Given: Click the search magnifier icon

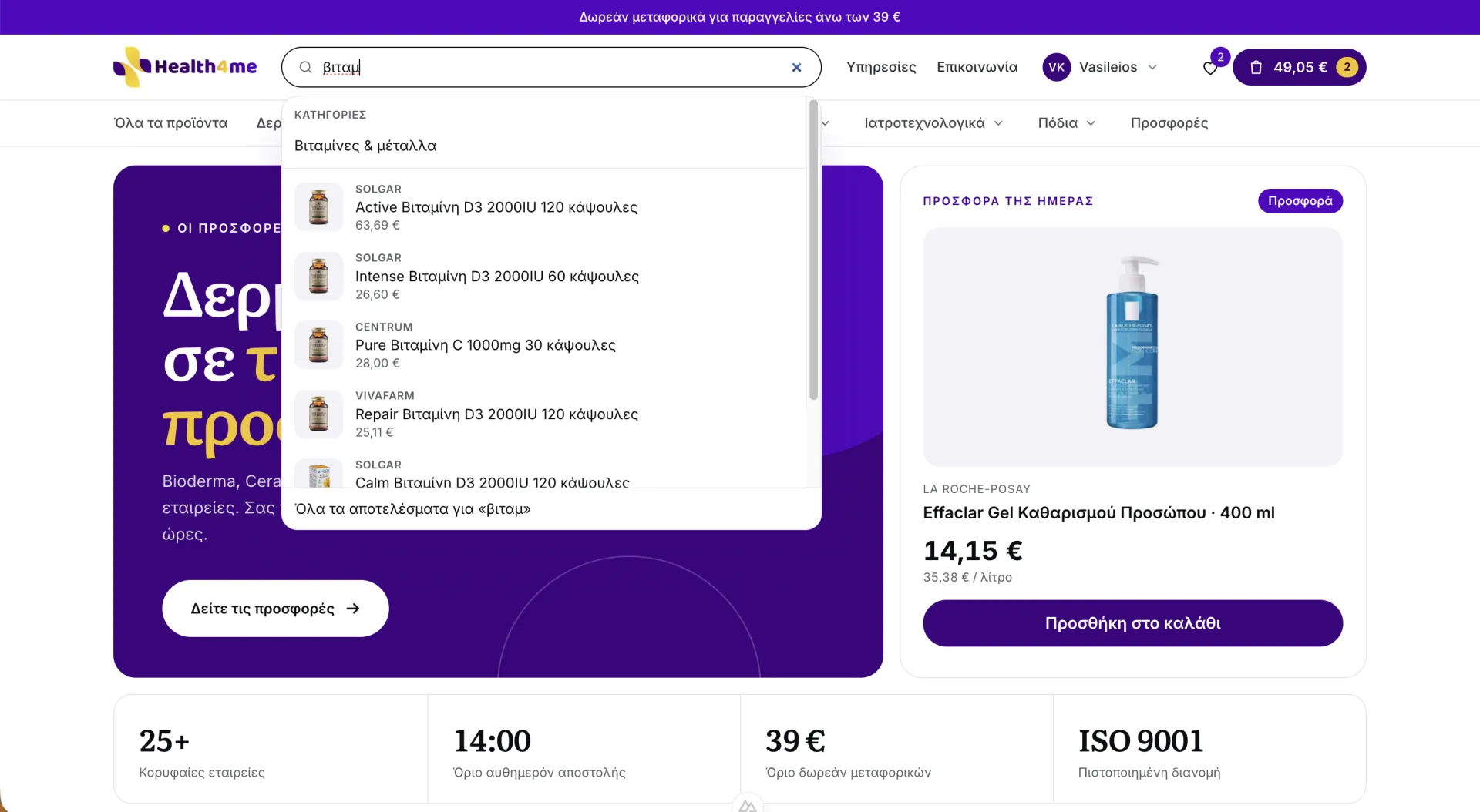Looking at the screenshot, I should 305,67.
